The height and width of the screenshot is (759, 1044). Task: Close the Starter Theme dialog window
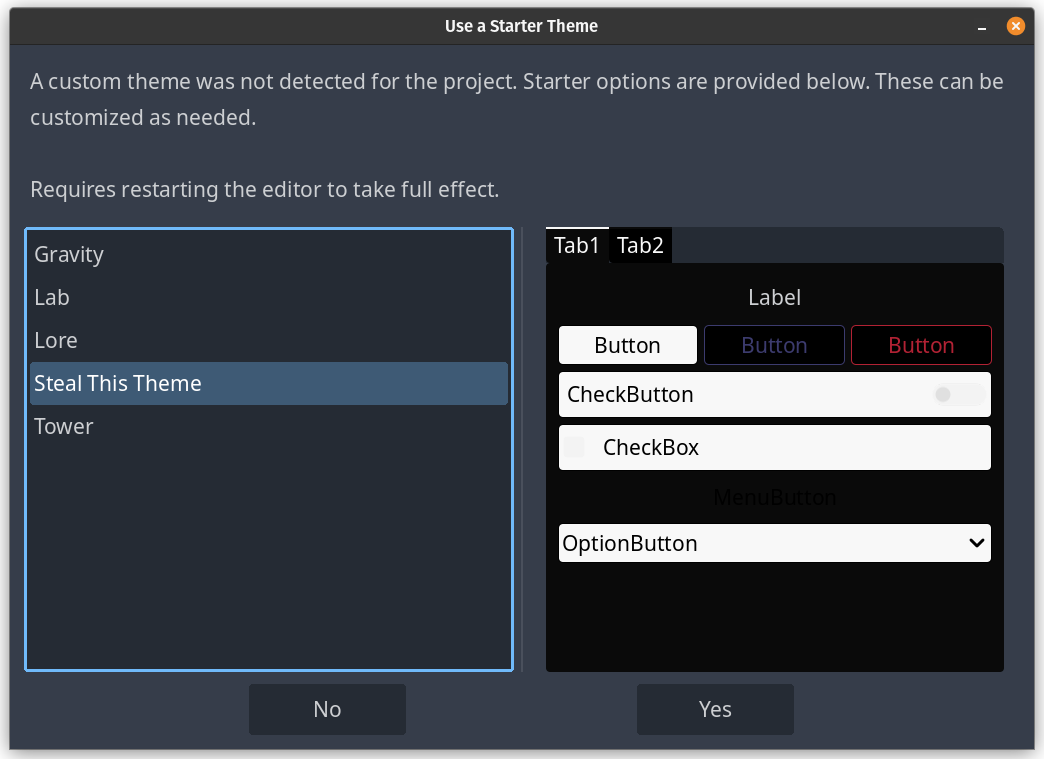pyautogui.click(x=1015, y=26)
